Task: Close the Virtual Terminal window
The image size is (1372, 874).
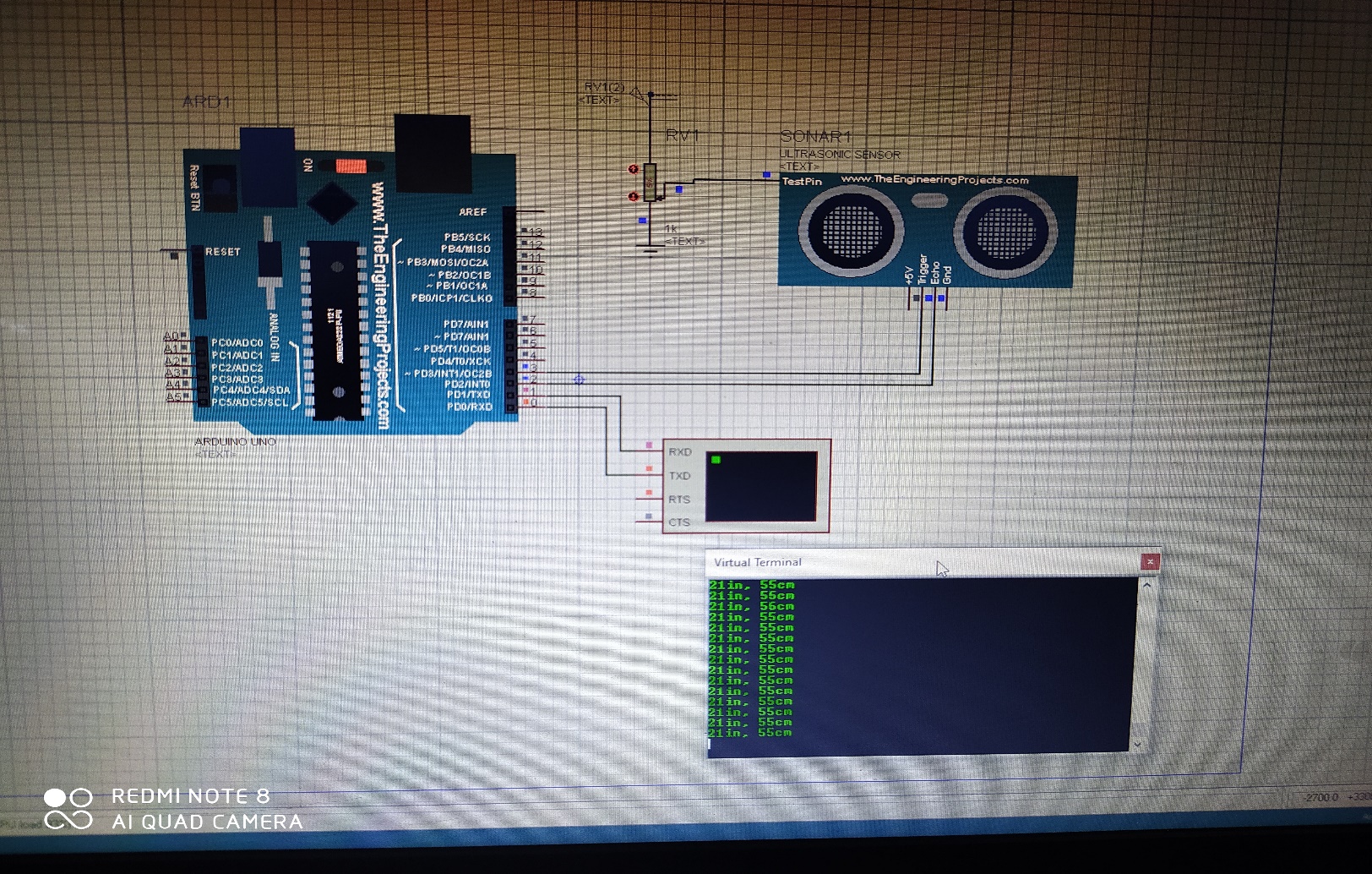Action: tap(1150, 562)
